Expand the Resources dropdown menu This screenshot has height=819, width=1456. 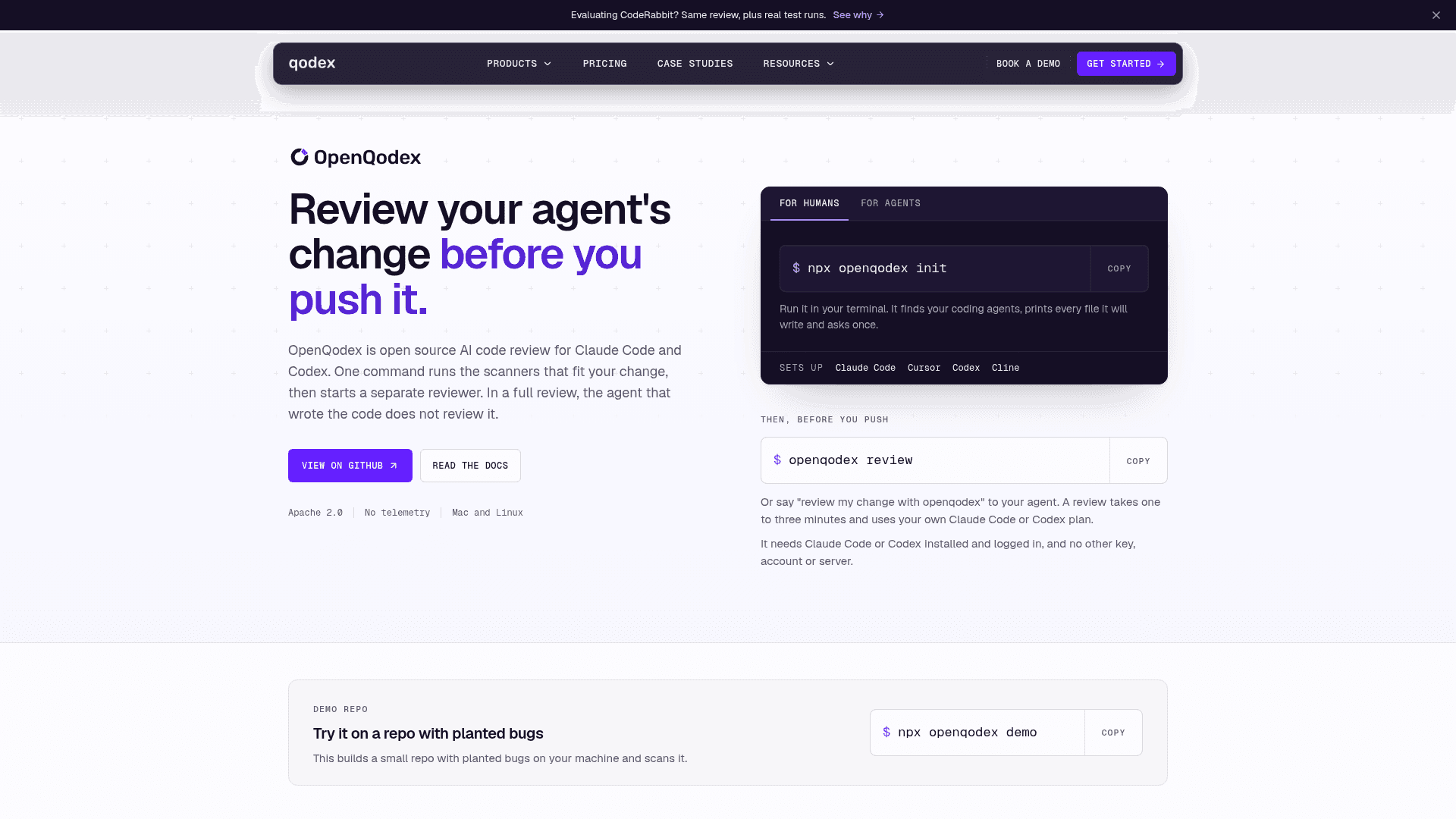click(x=799, y=64)
